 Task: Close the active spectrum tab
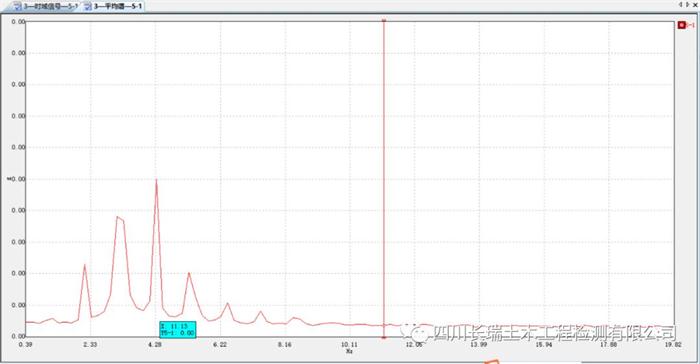695,4
